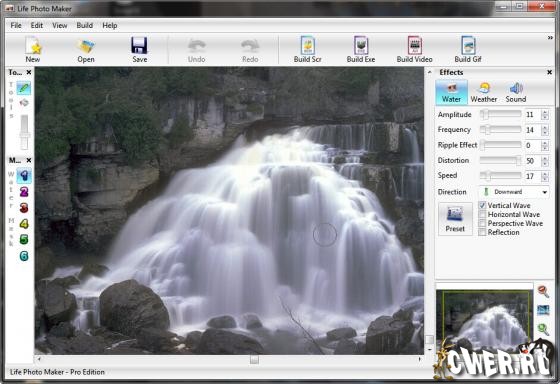Select water mask number 5
Image resolution: width=560 pixels, height=384 pixels.
(x=24, y=239)
